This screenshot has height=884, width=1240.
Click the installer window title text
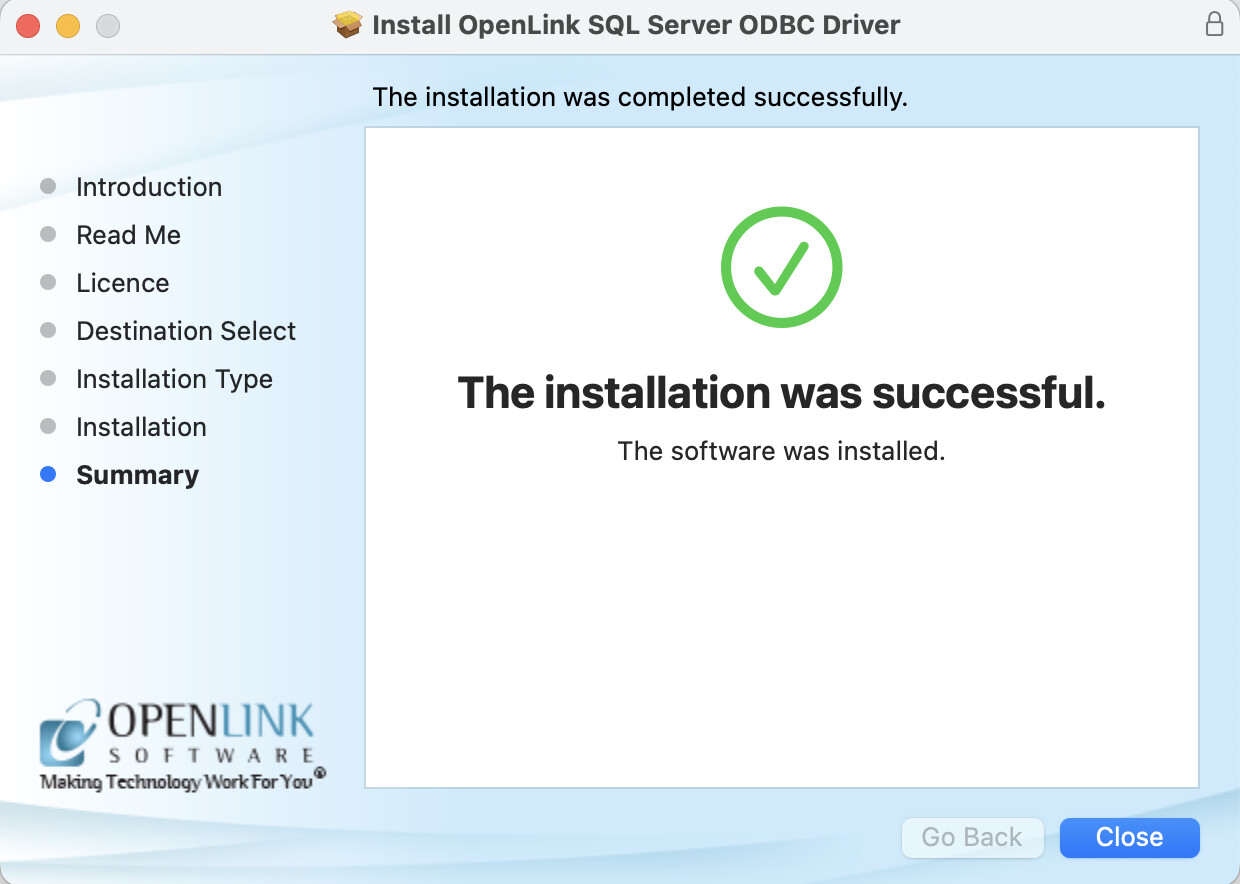click(x=636, y=25)
